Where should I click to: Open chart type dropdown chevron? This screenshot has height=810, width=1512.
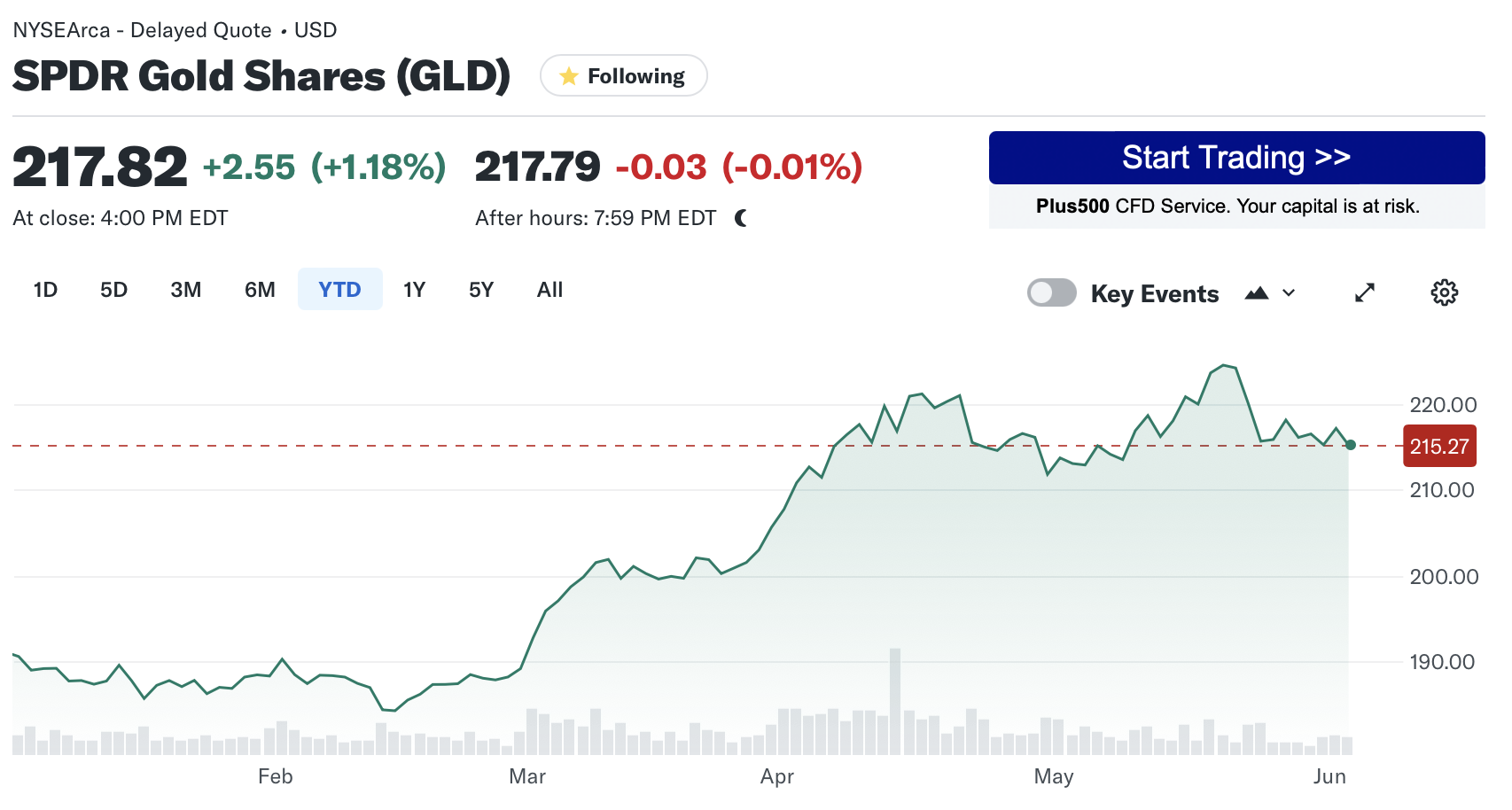click(x=1289, y=293)
